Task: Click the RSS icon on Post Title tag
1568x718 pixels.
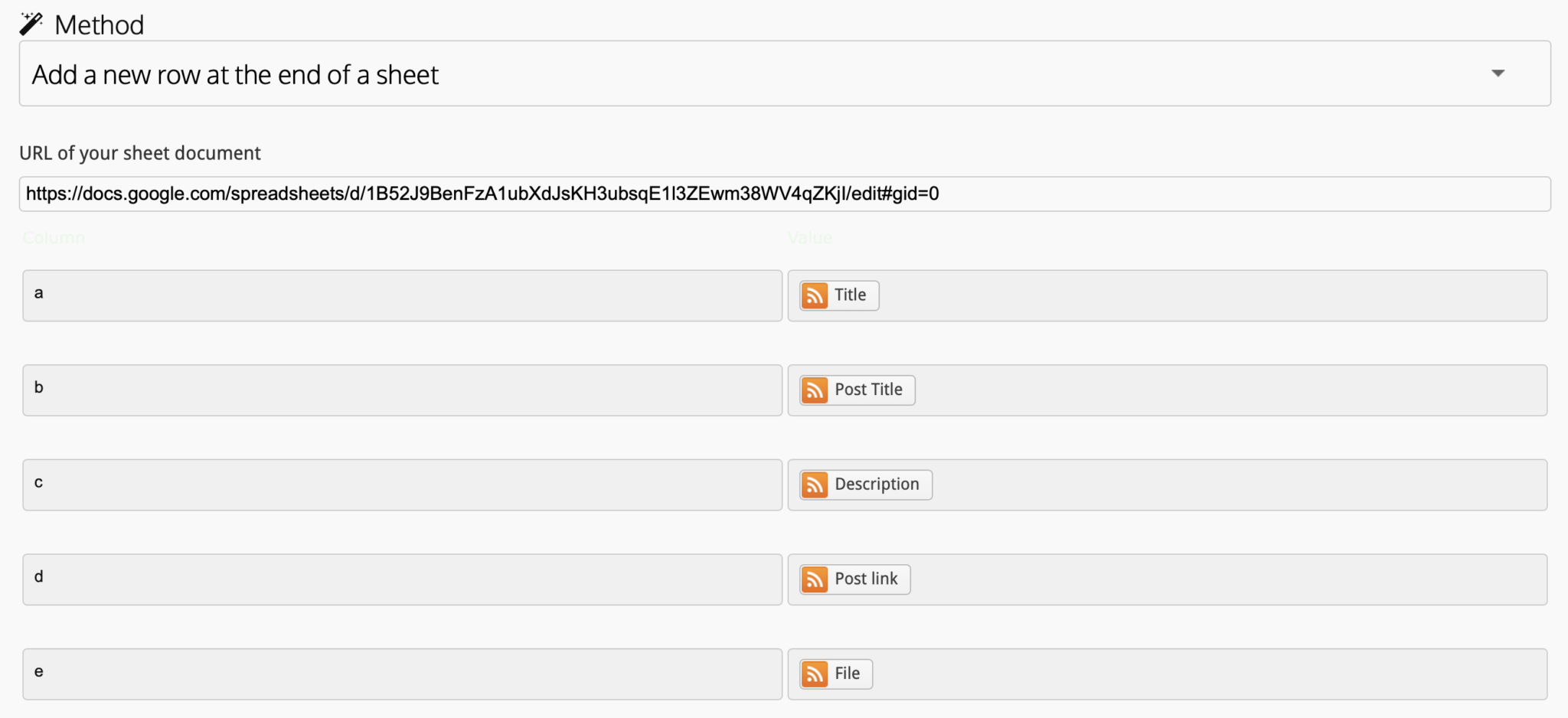Action: pyautogui.click(x=814, y=390)
